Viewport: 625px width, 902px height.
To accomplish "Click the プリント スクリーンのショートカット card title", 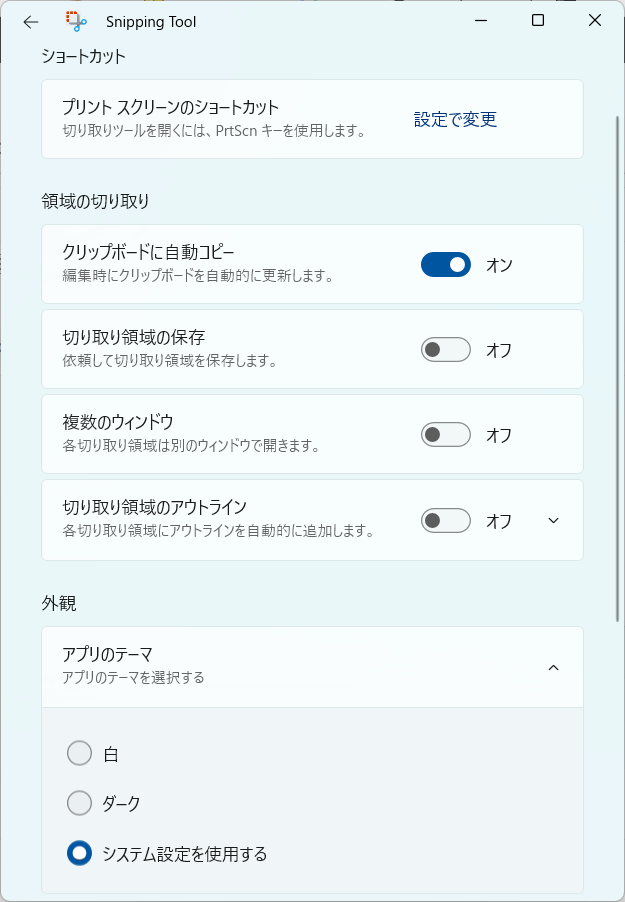I will 170,107.
